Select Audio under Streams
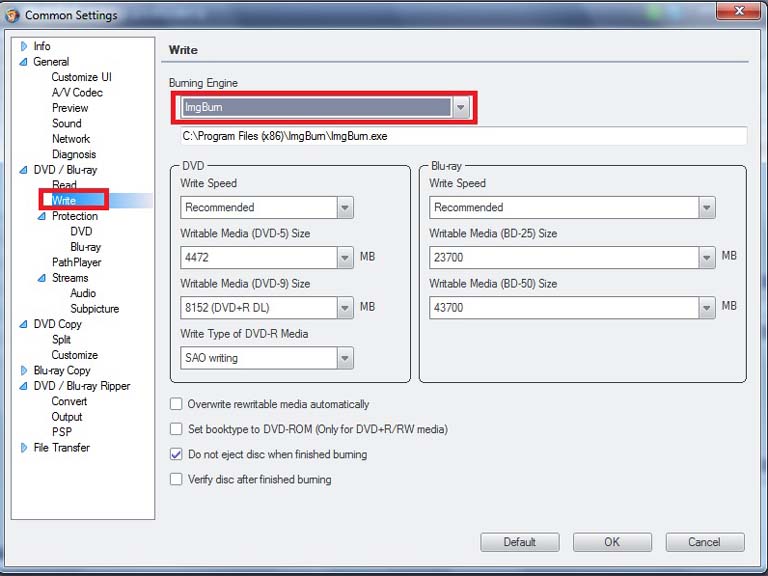This screenshot has height=576, width=768. (83, 293)
